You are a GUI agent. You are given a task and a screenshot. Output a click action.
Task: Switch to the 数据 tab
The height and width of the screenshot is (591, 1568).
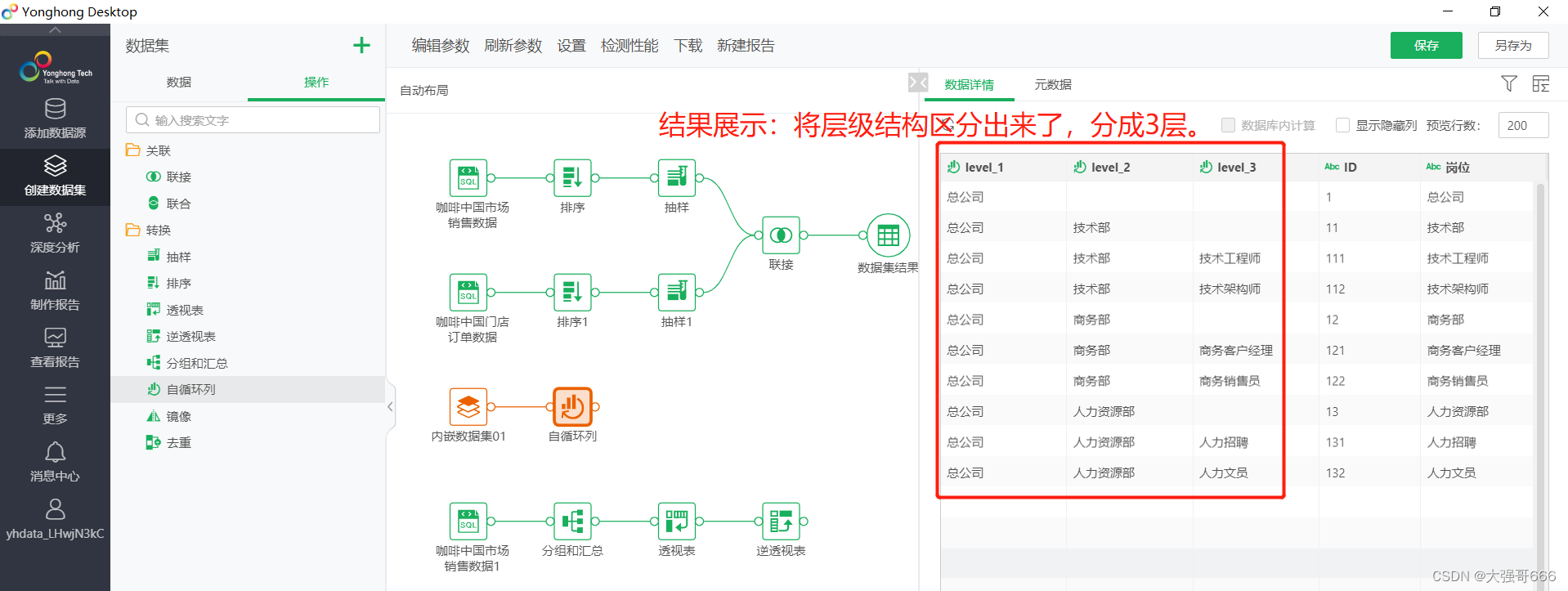pos(179,82)
